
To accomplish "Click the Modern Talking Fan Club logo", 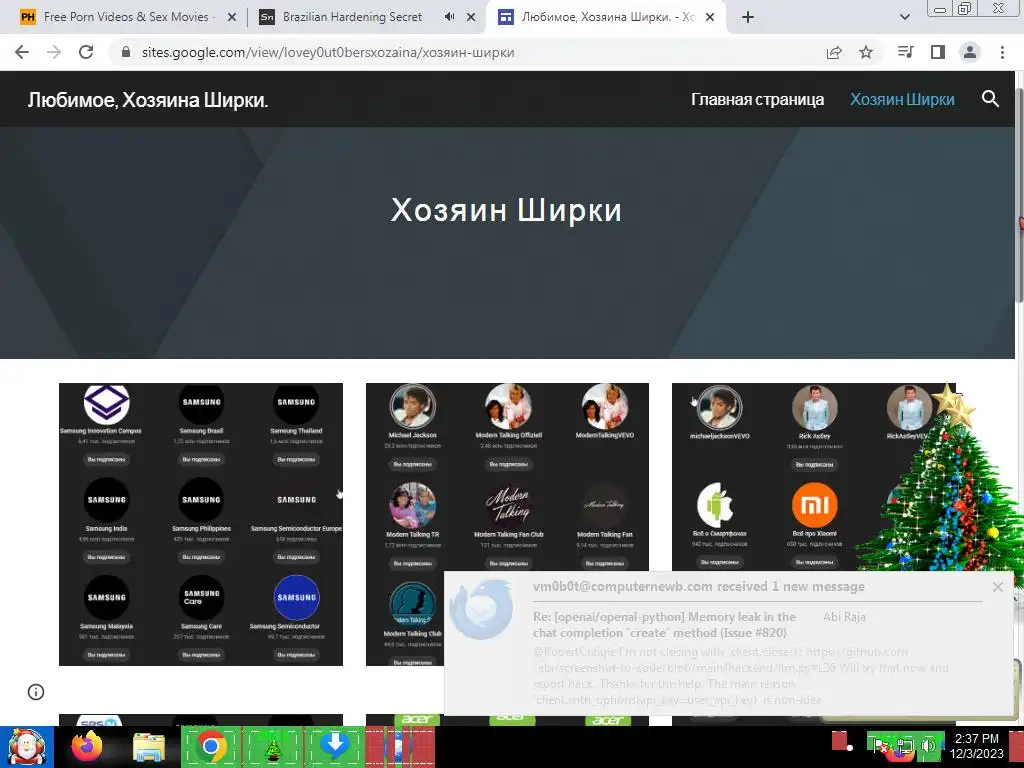I will [x=508, y=505].
